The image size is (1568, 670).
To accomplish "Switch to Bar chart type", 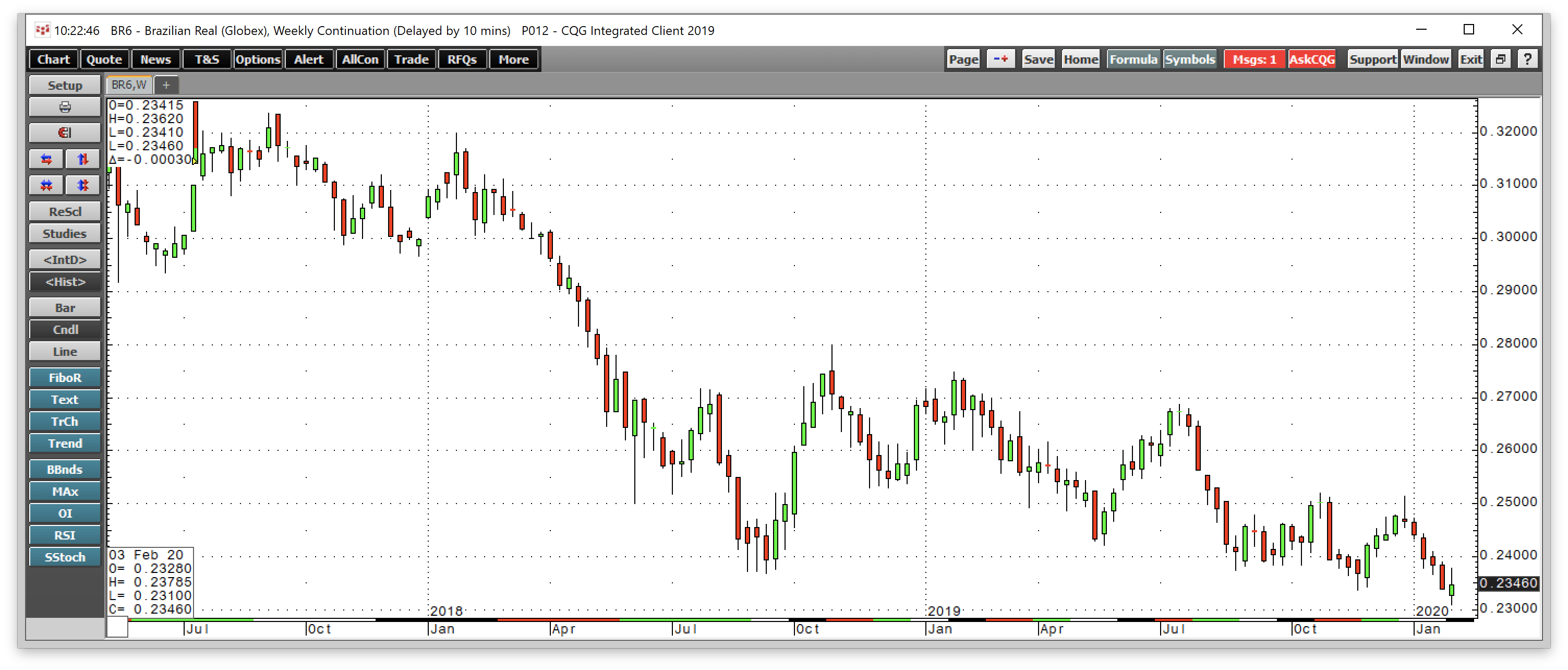I will 65,307.
